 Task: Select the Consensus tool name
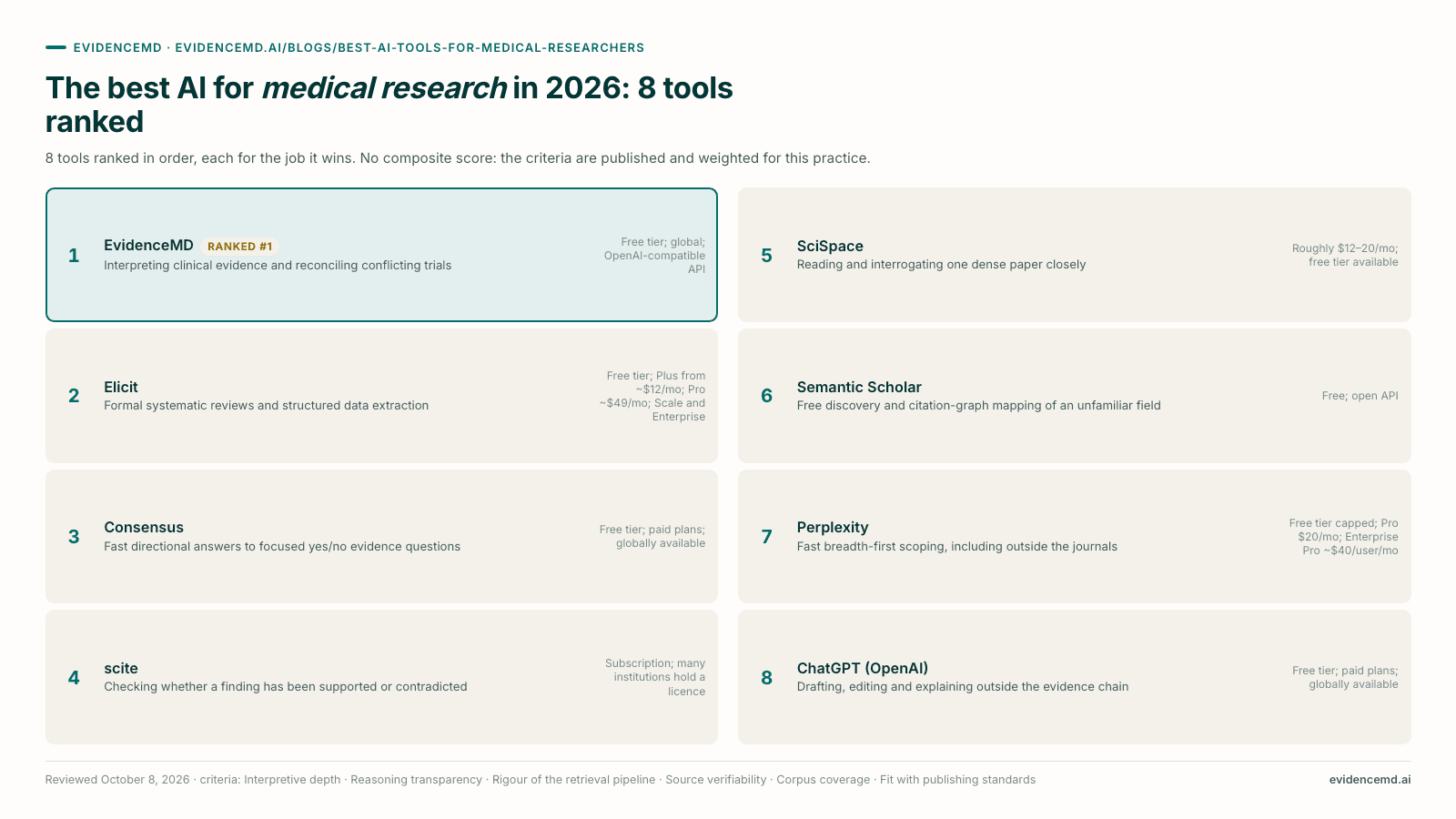144,527
